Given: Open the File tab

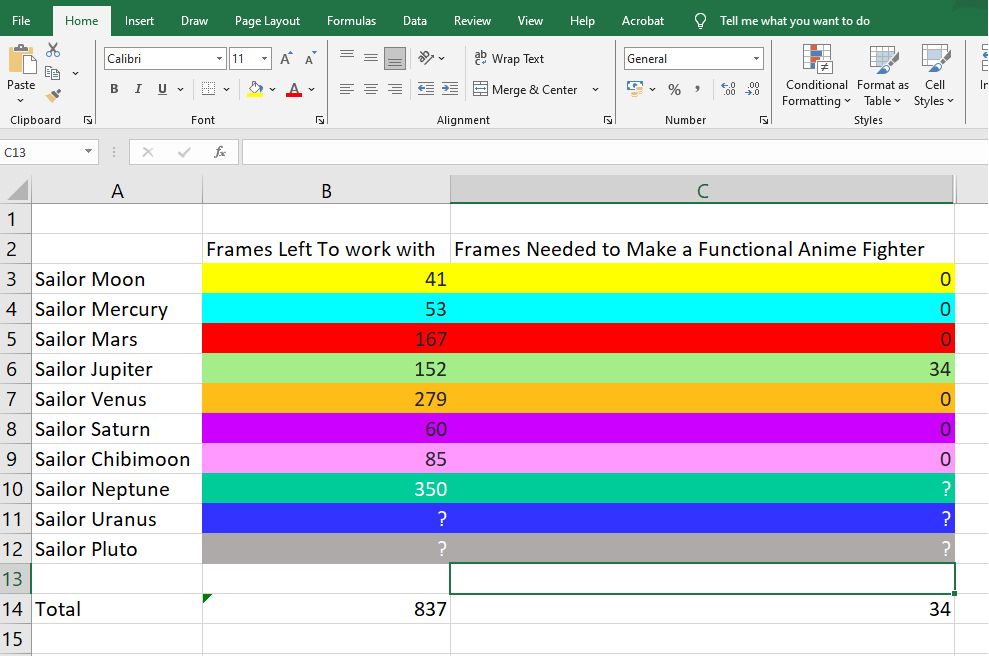Looking at the screenshot, I should point(21,21).
